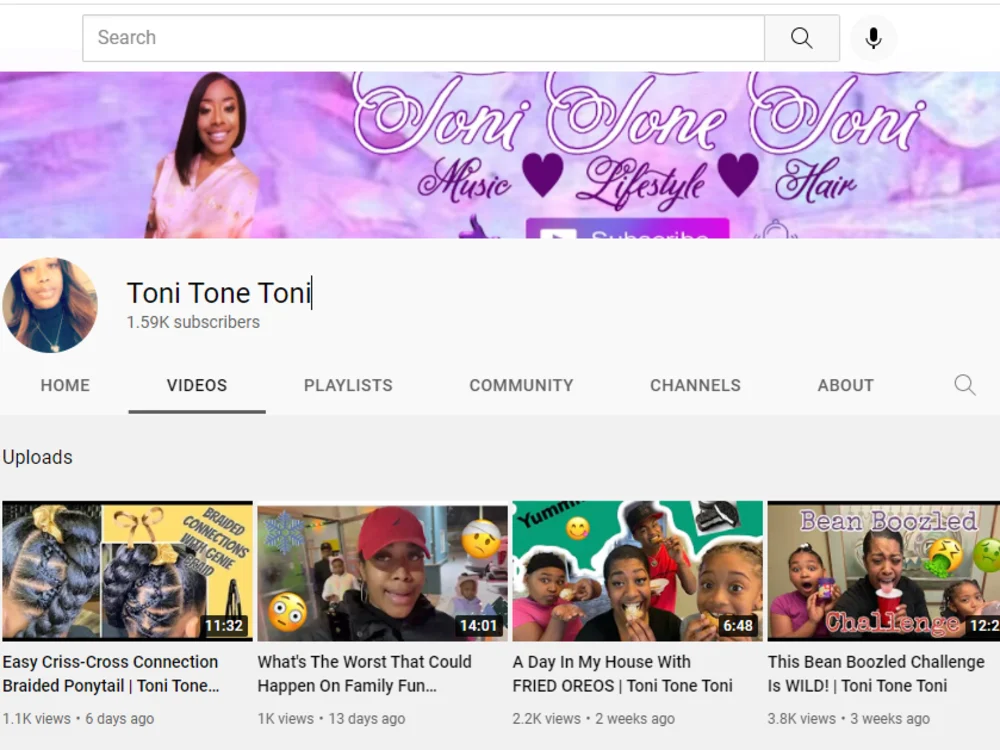Click the 6:48 duration badge
The image size is (1000, 750).
click(738, 626)
